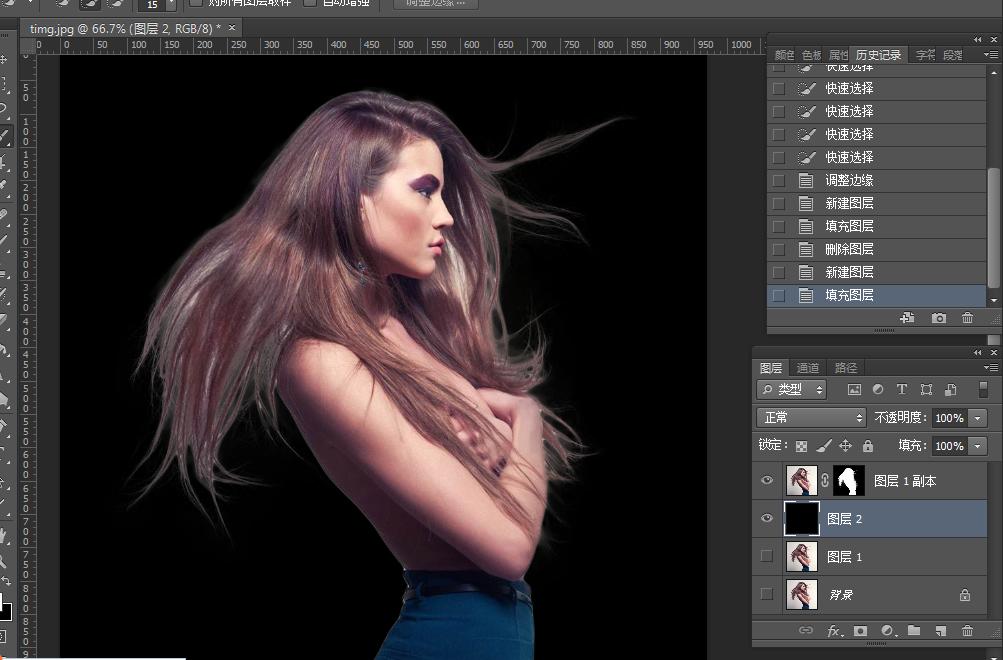Screen dimensions: 1003x660
Task: Open the fx layer style menu
Action: pos(832,631)
